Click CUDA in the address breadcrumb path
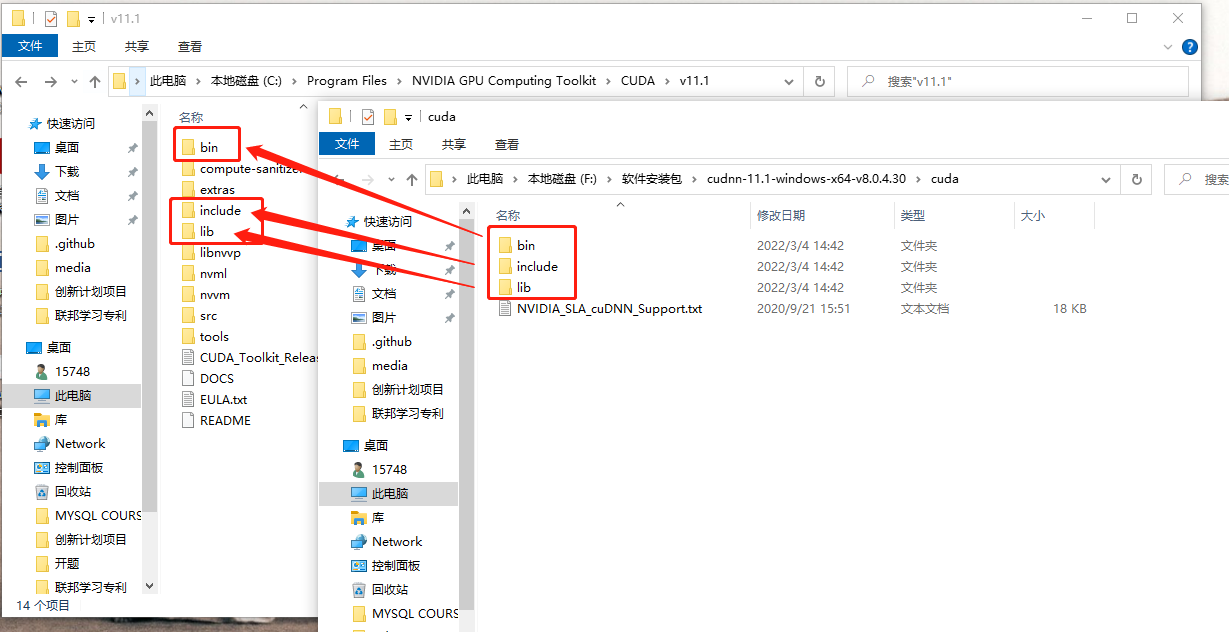This screenshot has height=632, width=1229. (x=638, y=81)
